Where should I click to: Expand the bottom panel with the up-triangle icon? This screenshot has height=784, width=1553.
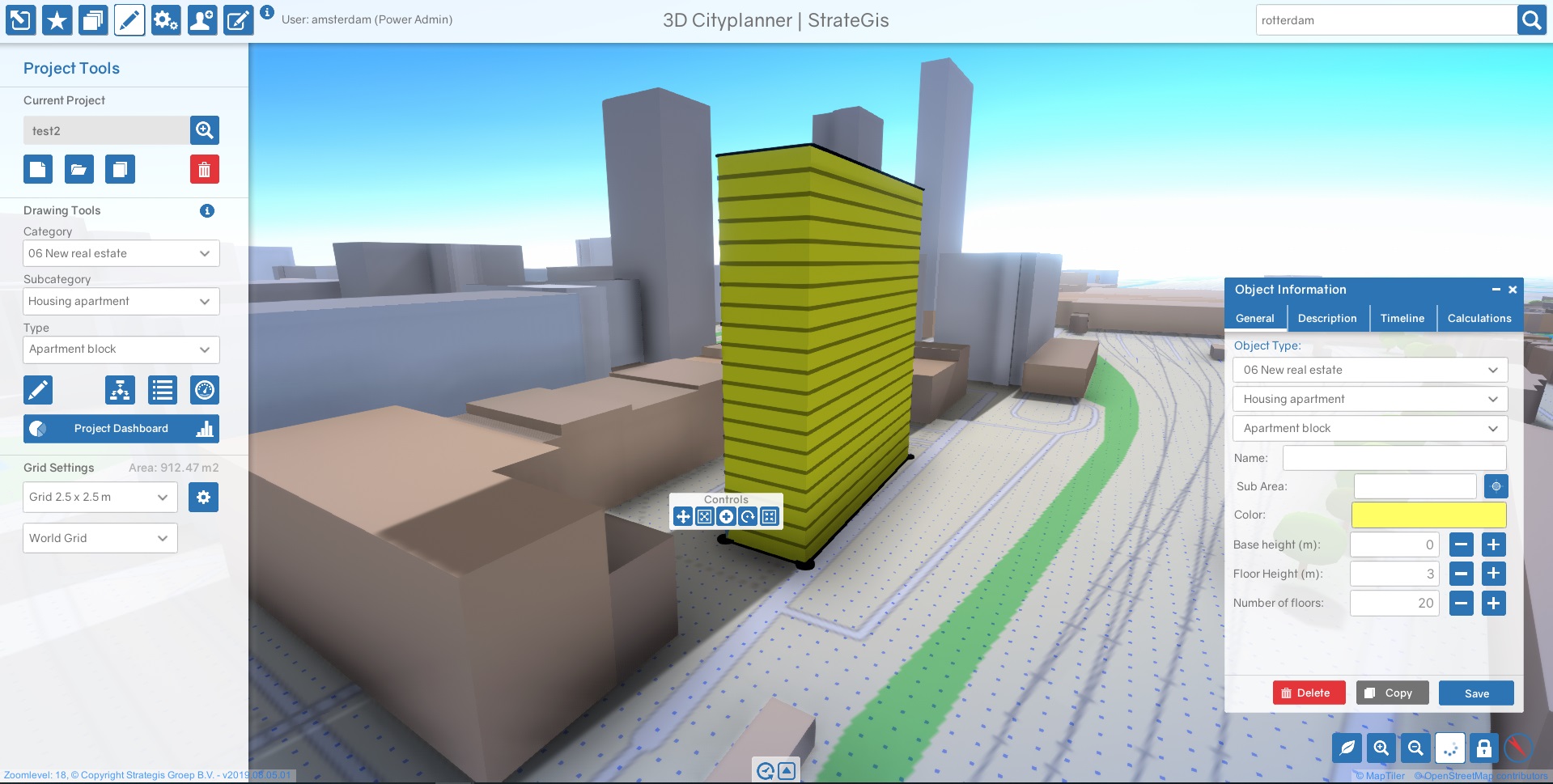click(x=787, y=771)
